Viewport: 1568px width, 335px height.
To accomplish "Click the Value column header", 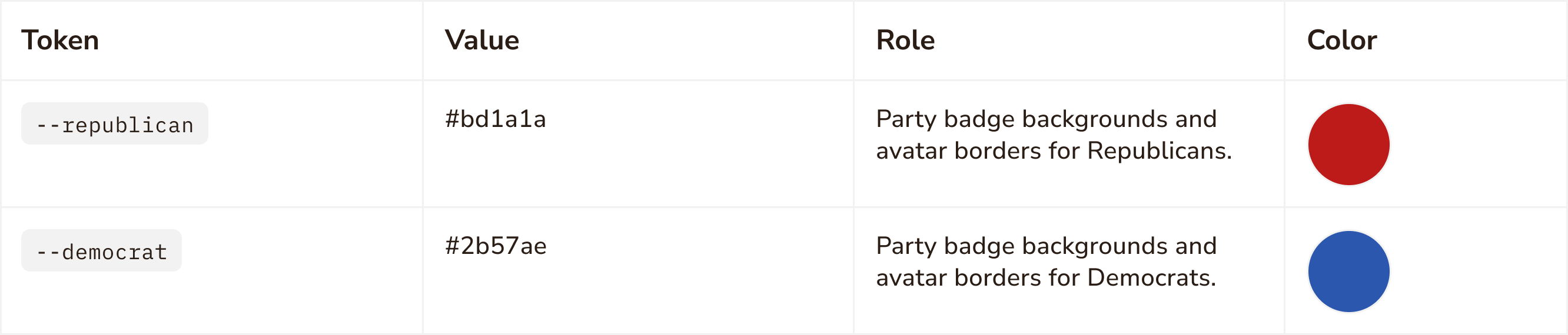I will click(481, 40).
